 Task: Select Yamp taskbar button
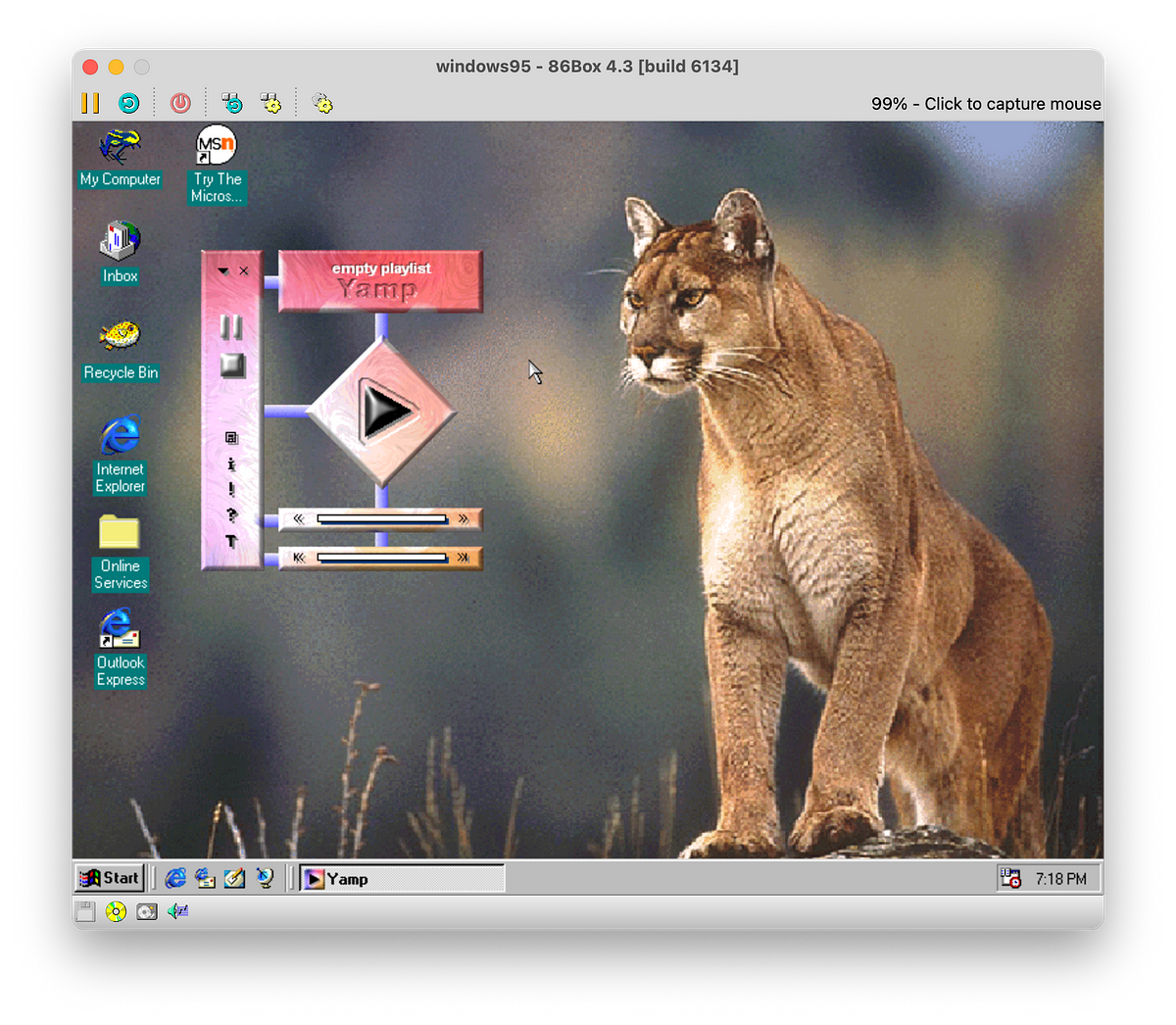pos(402,879)
